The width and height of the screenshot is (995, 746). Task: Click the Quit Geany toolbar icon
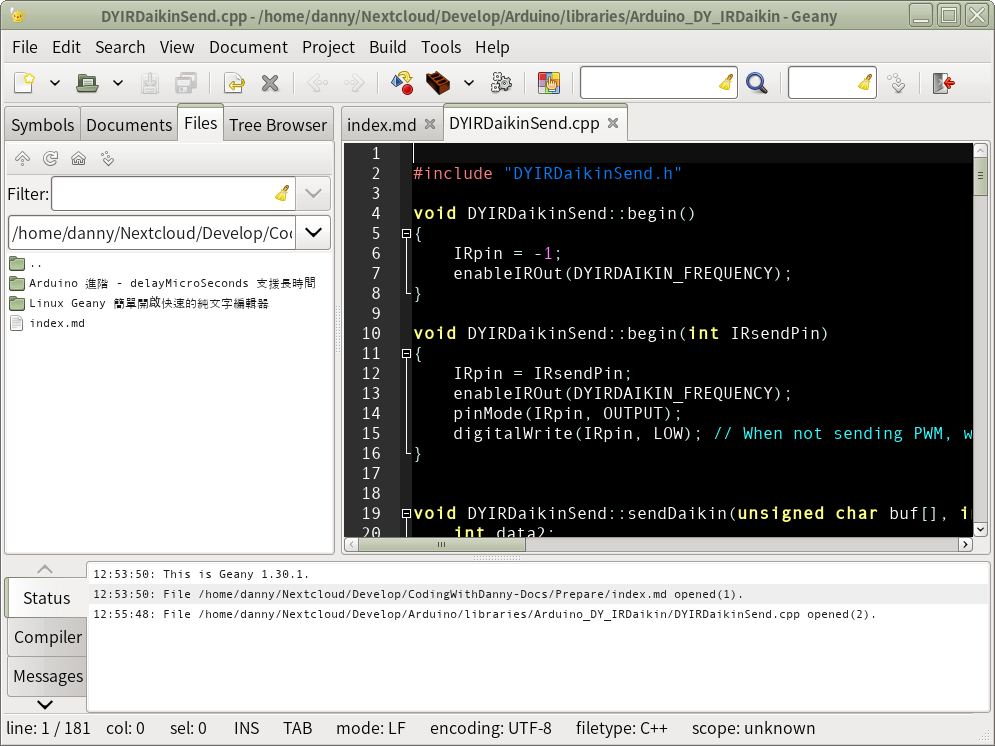(x=943, y=83)
